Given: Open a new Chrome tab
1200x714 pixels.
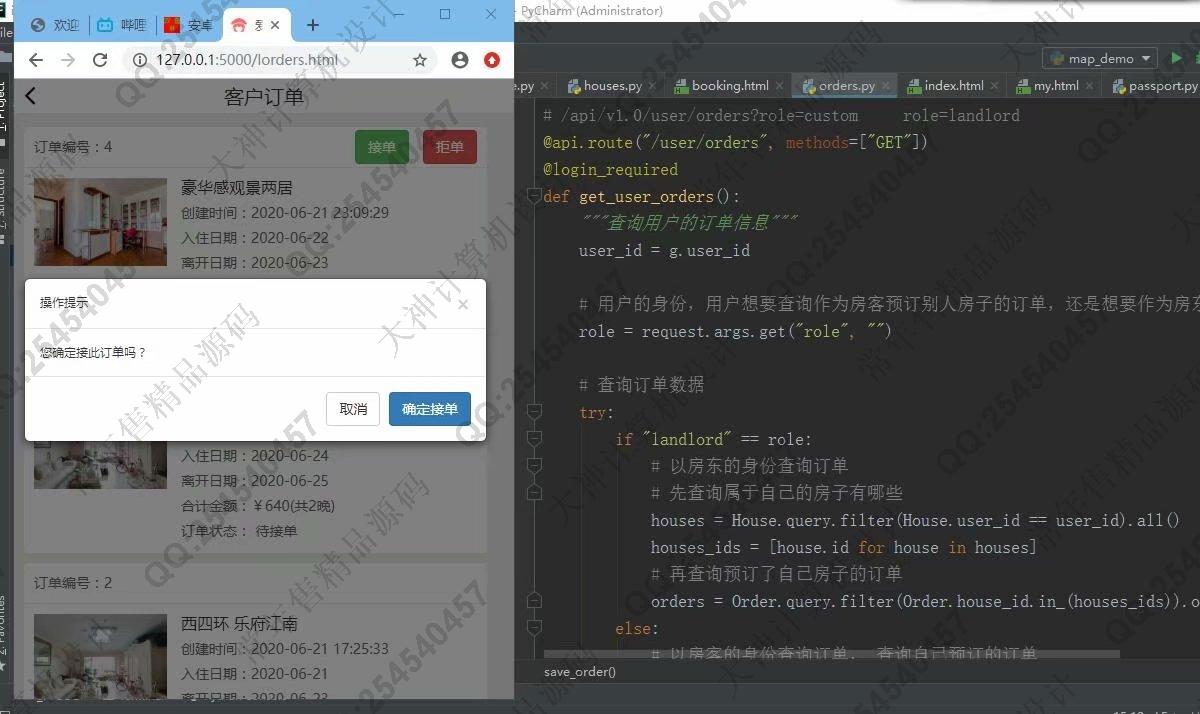Looking at the screenshot, I should click(x=313, y=25).
